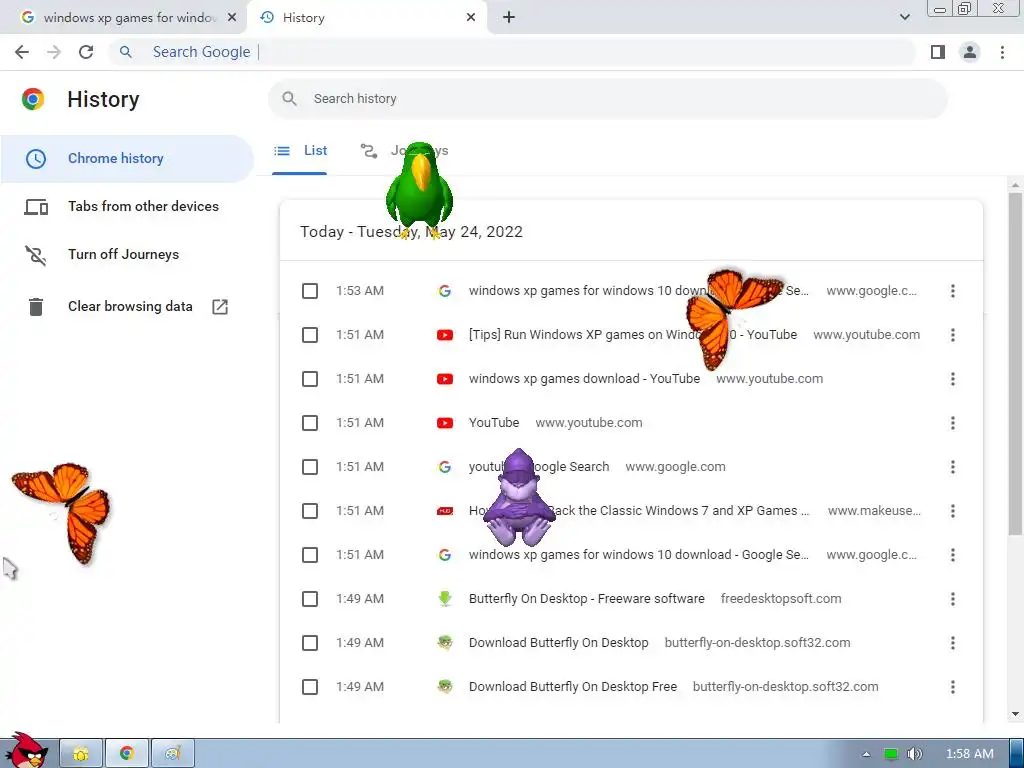Check the windows xp games download - YouTube entry

coord(310,379)
